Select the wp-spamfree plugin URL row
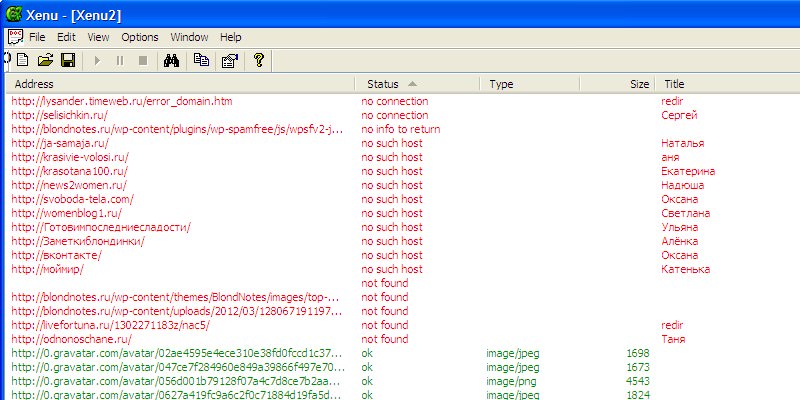 tap(403, 129)
